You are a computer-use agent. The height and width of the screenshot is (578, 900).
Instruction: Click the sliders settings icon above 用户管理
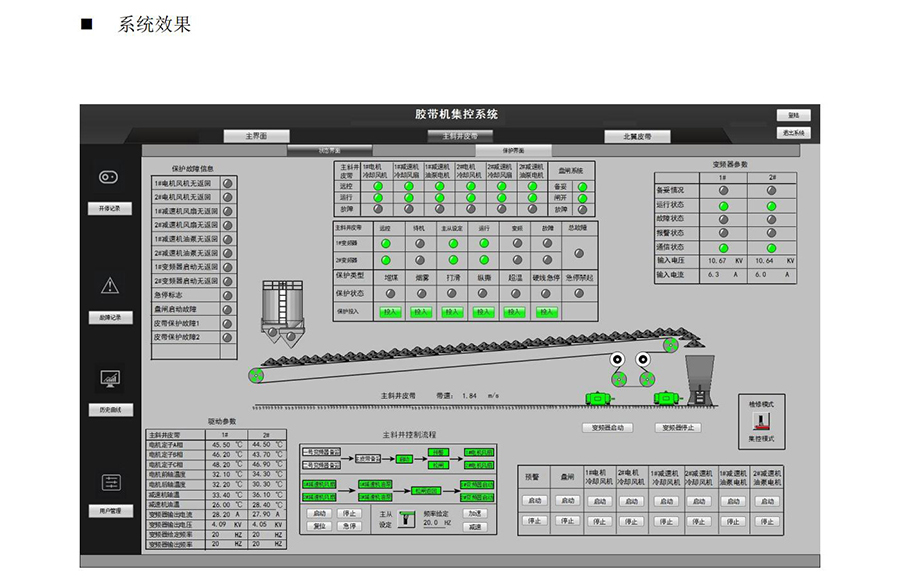coord(111,482)
